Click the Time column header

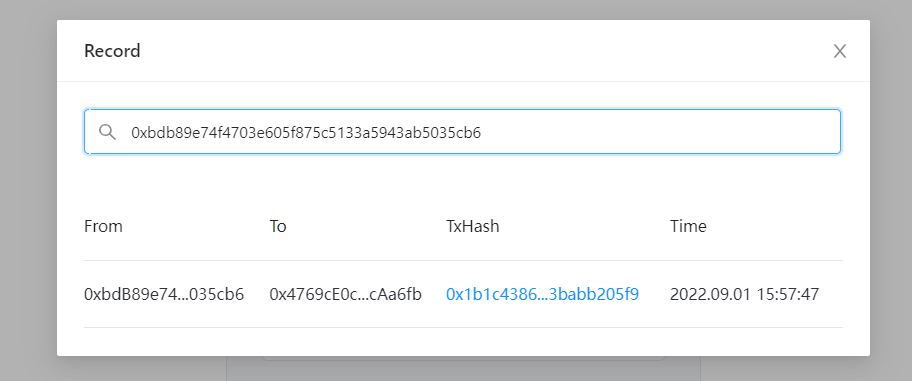pyautogui.click(x=688, y=226)
